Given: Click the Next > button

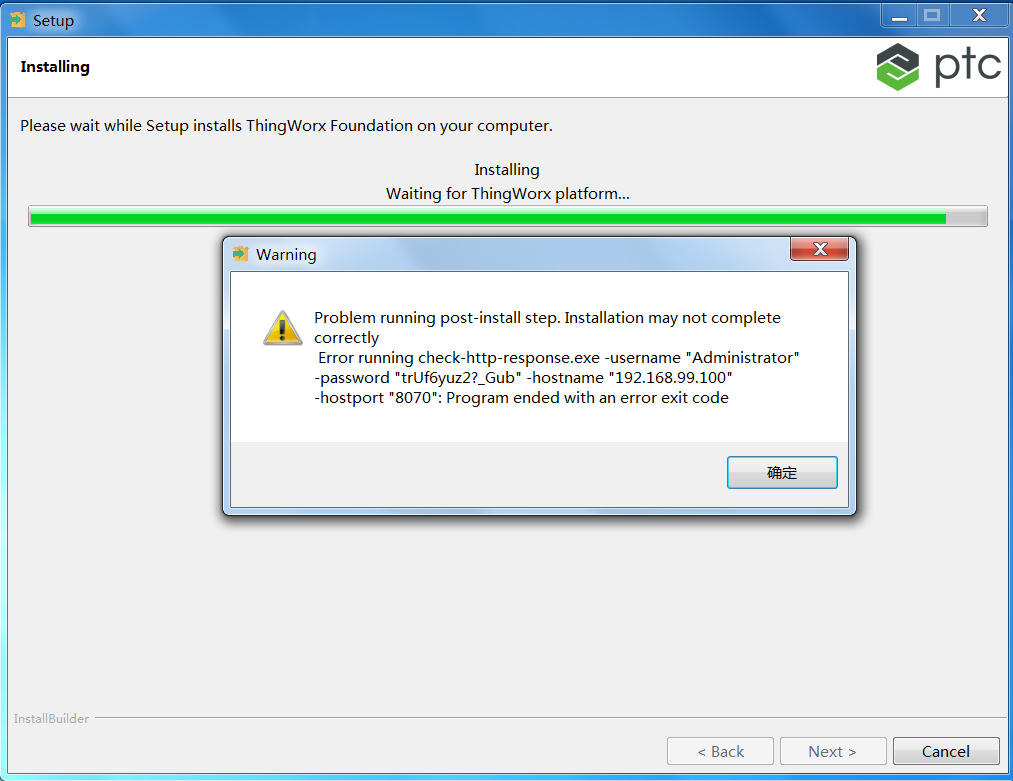Looking at the screenshot, I should [832, 751].
